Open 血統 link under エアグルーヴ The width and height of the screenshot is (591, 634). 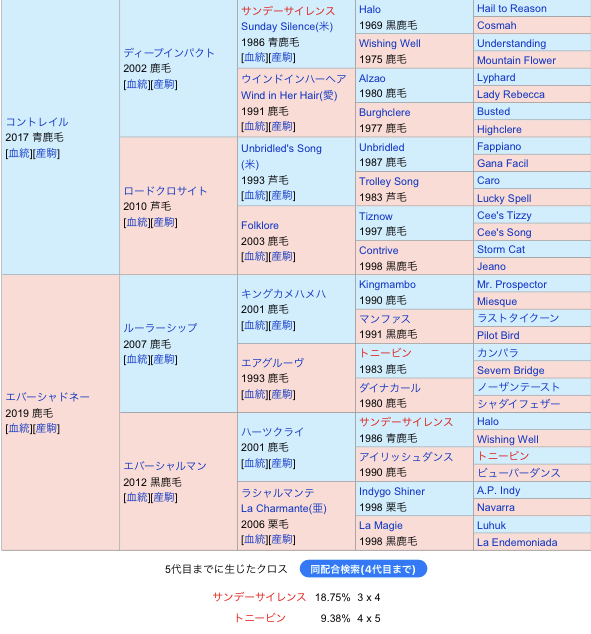(x=255, y=394)
